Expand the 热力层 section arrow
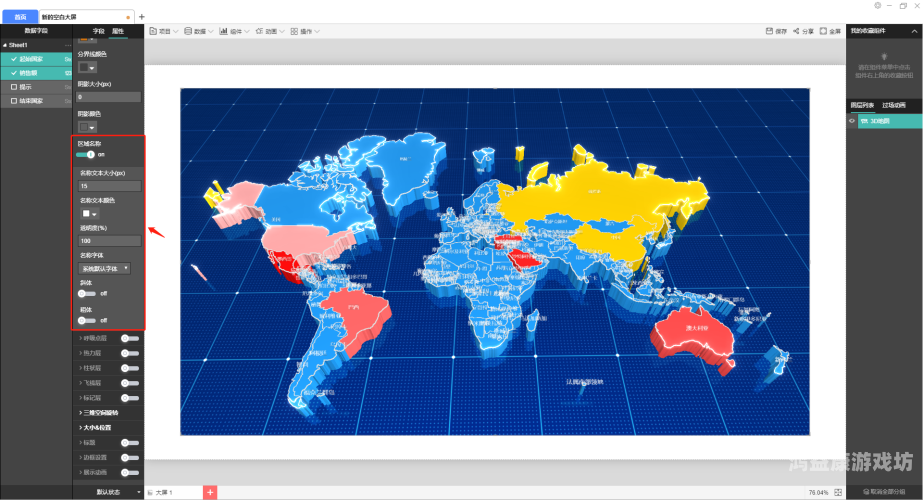Image resolution: width=923 pixels, height=500 pixels. click(x=80, y=353)
